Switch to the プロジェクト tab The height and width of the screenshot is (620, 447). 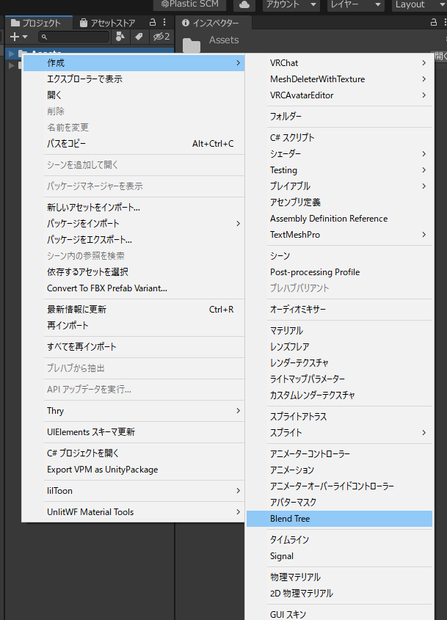38,23
